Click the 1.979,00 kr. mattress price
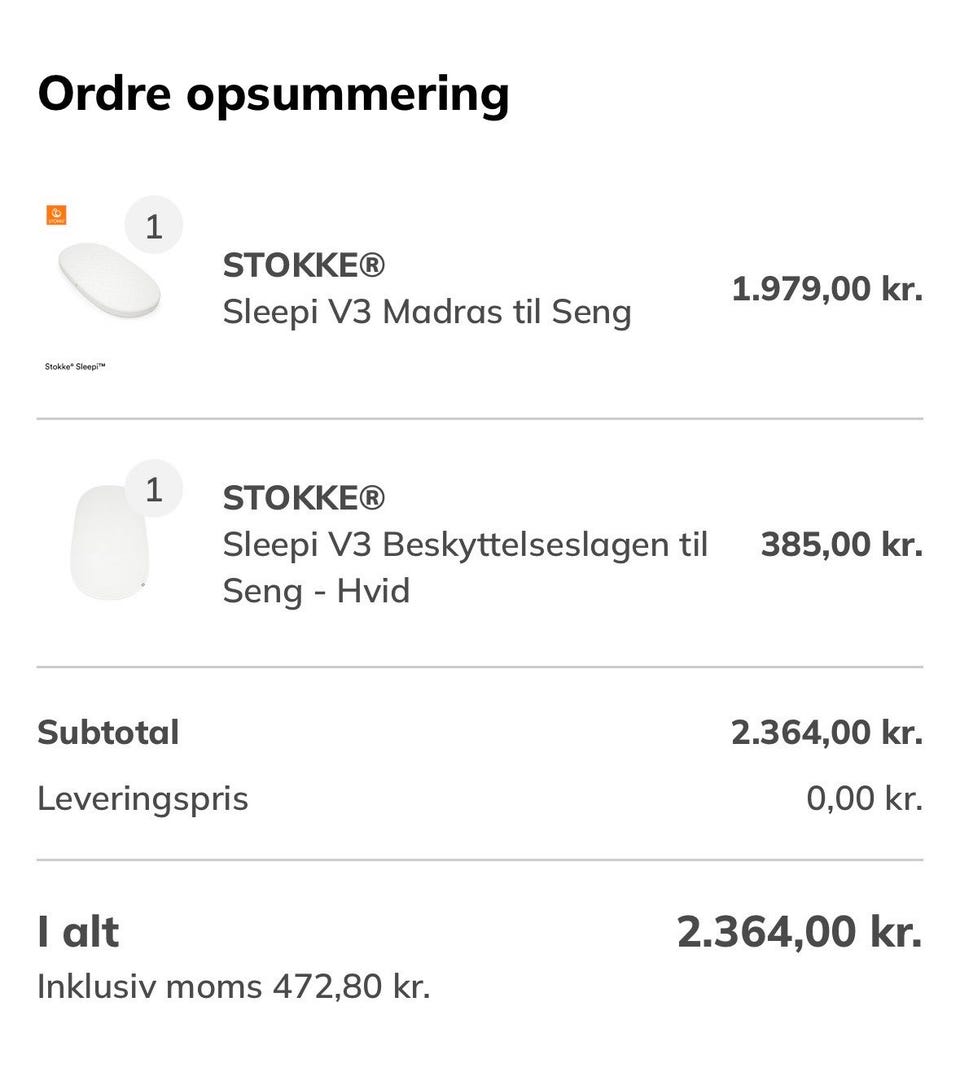 point(827,289)
